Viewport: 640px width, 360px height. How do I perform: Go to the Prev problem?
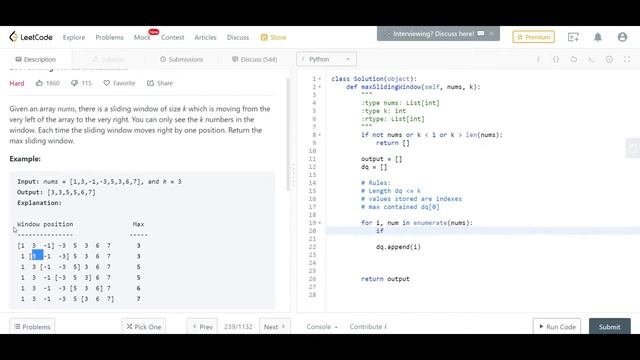(x=202, y=327)
